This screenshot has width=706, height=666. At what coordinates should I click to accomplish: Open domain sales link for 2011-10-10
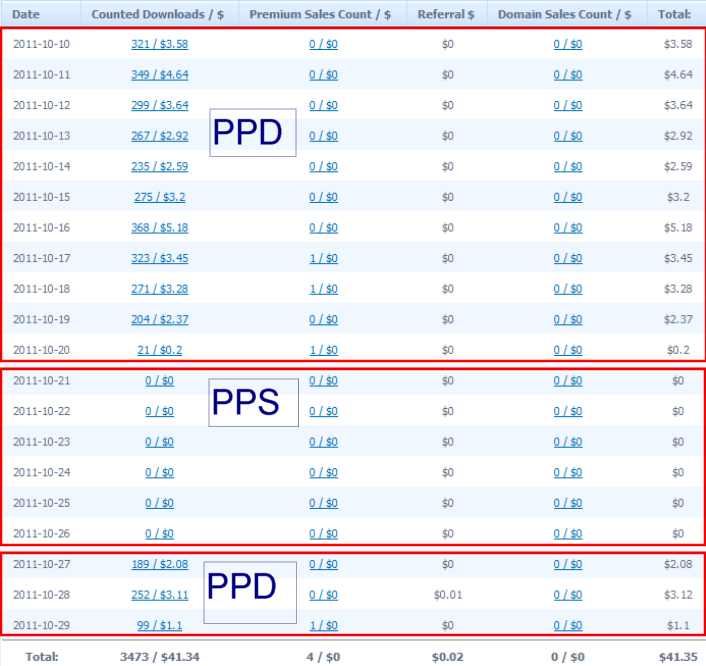(x=568, y=44)
